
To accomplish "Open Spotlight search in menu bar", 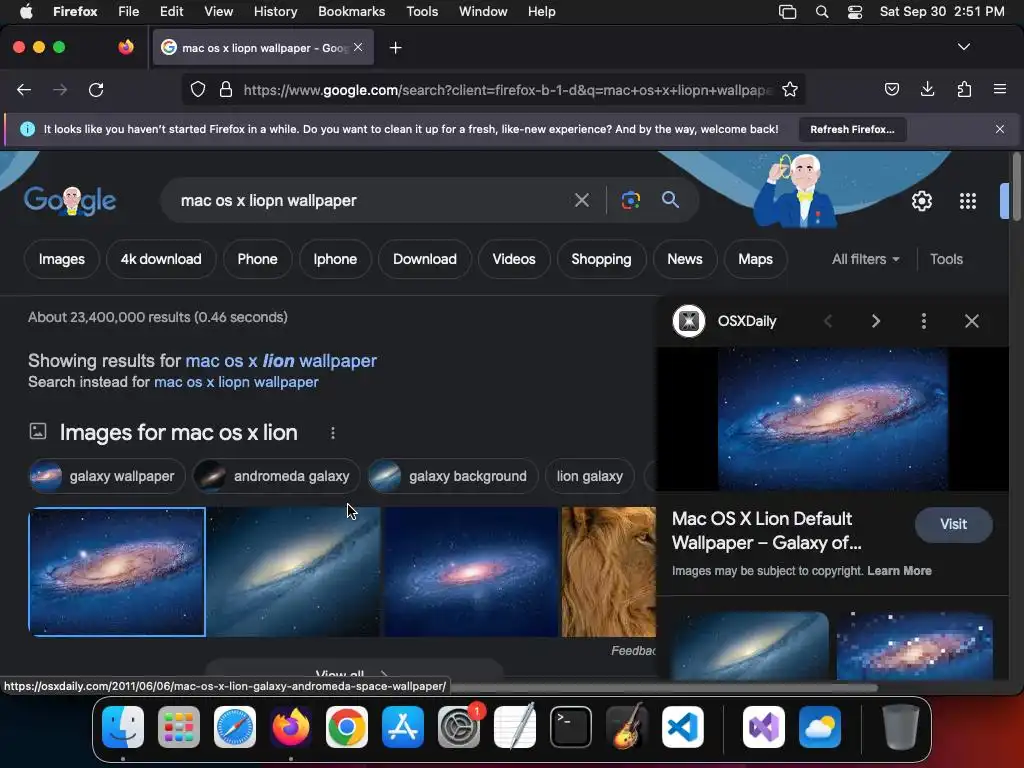I will coord(822,12).
